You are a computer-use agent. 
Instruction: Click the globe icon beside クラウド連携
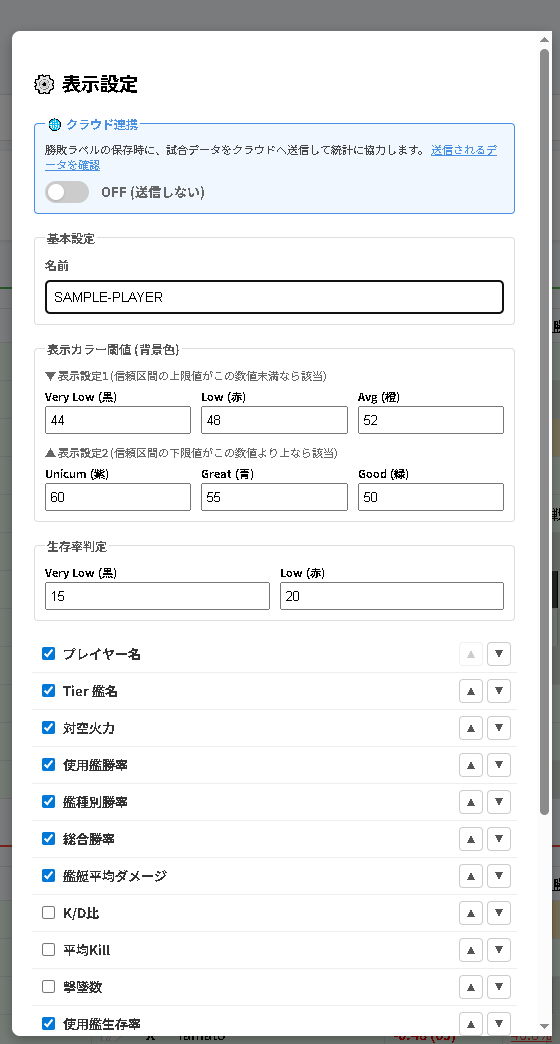point(55,125)
